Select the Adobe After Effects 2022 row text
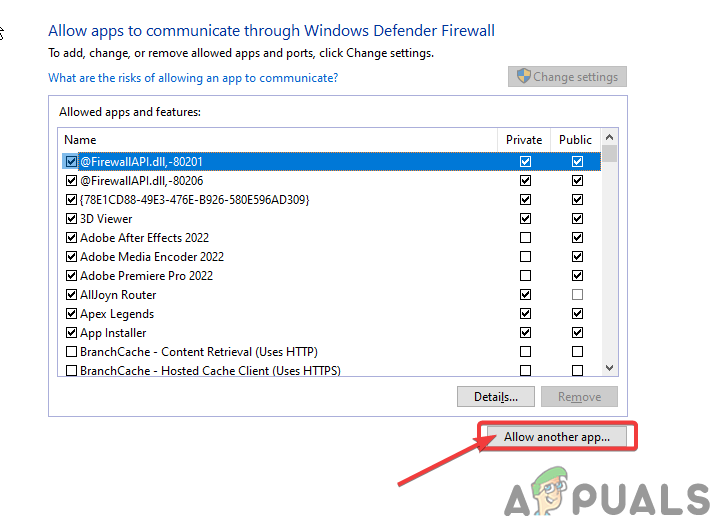The width and height of the screenshot is (716, 525). (x=144, y=237)
